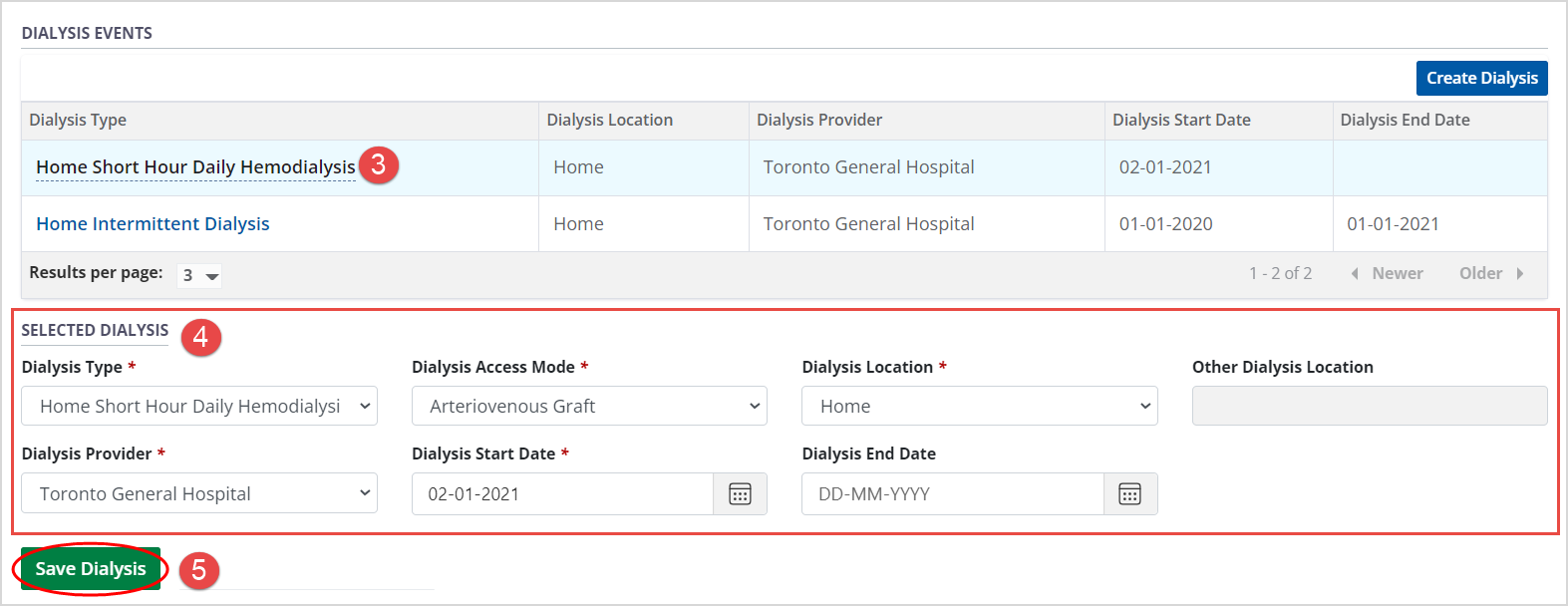Viewport: 1568px width, 606px height.
Task: Expand the Dialysis Provider dropdown
Action: pos(199,493)
